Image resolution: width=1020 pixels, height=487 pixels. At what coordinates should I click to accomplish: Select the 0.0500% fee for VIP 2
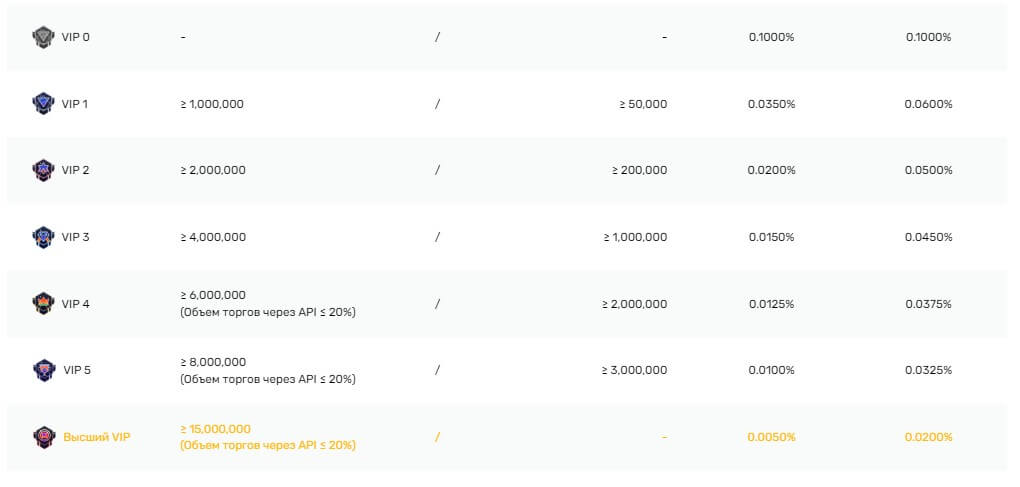[x=928, y=170]
